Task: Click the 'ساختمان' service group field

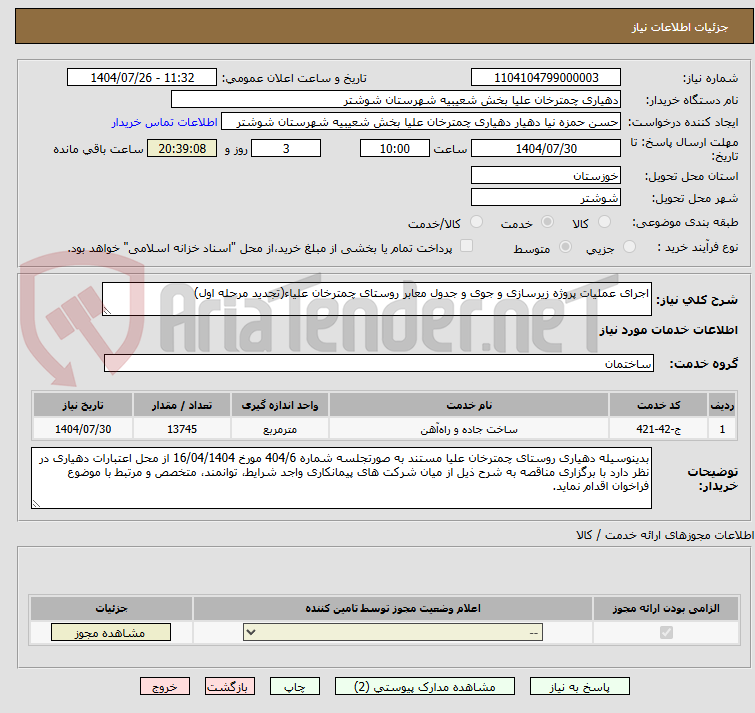Action: pyautogui.click(x=377, y=364)
